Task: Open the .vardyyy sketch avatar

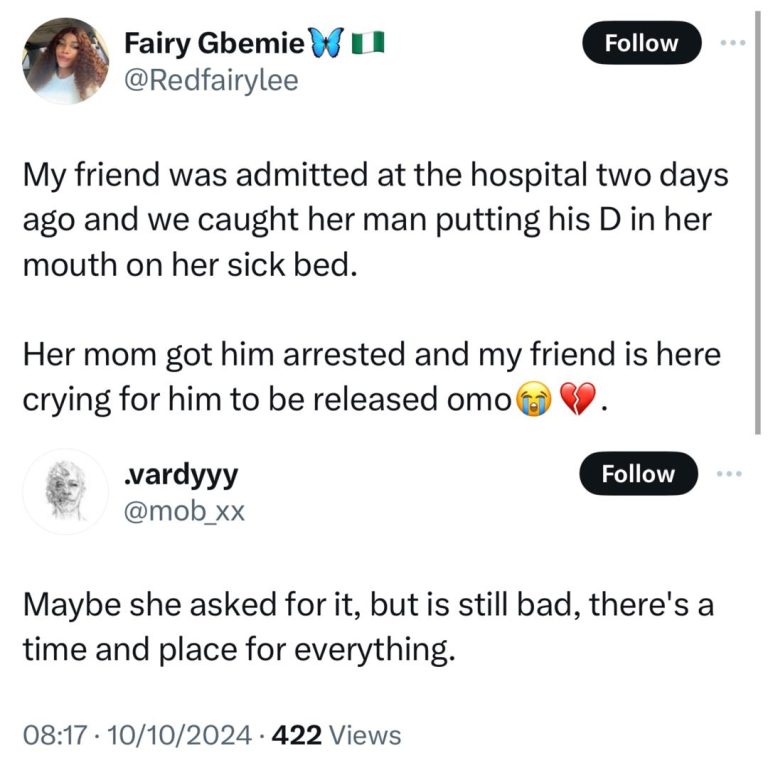Action: click(65, 490)
